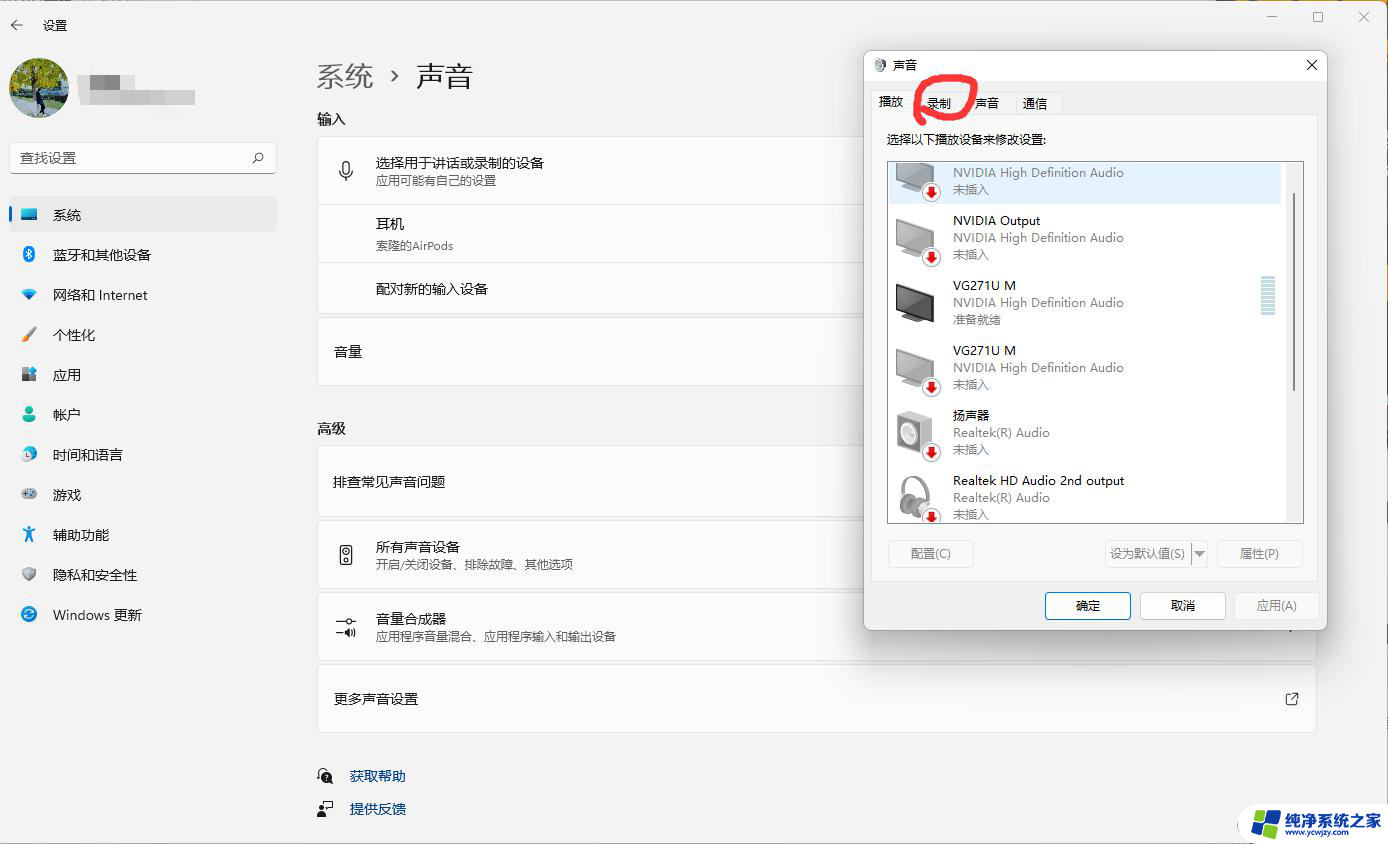Click the 音量 input volume row
Screen dimensions: 1388x844
pos(590,352)
